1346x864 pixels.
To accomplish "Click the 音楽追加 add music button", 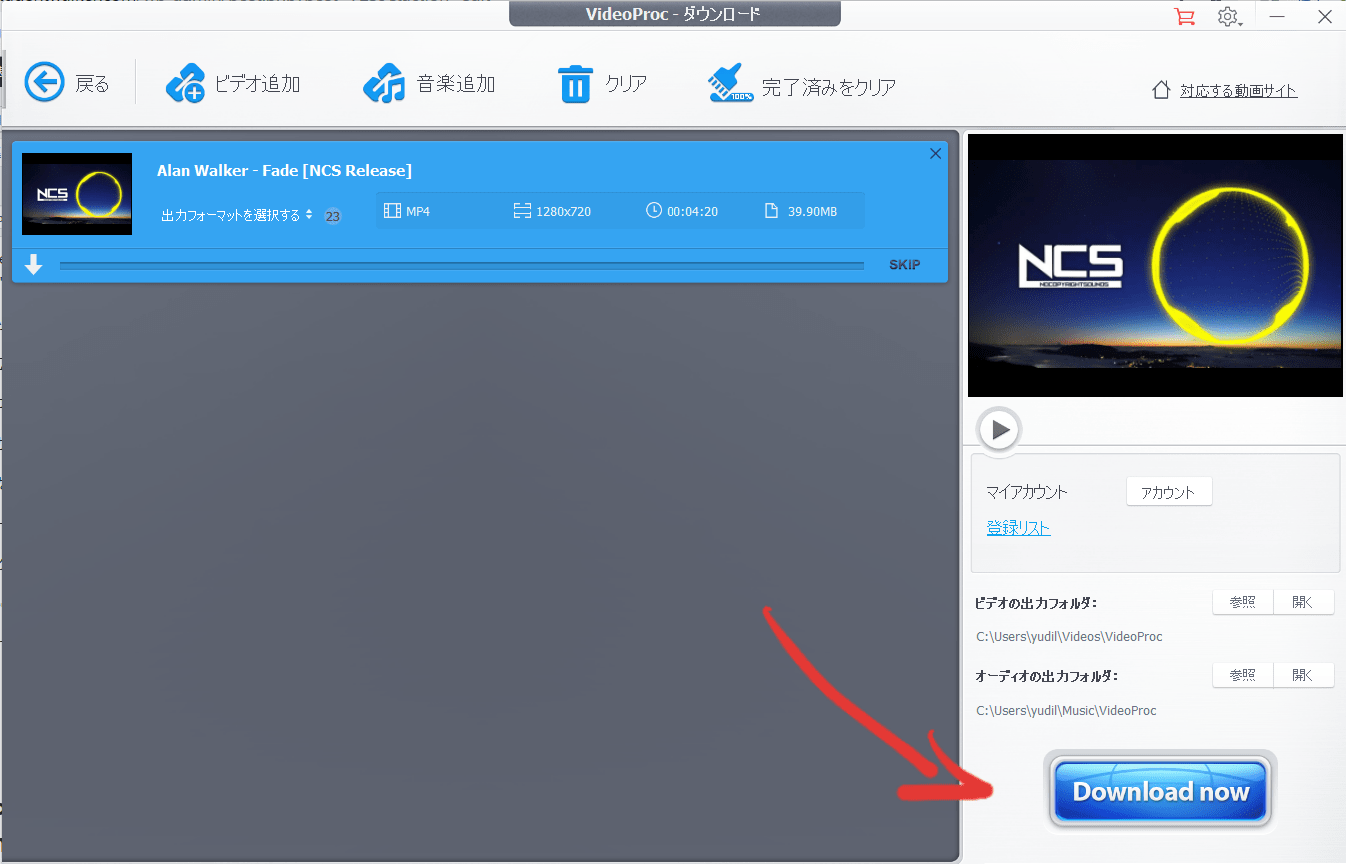I will pos(429,84).
